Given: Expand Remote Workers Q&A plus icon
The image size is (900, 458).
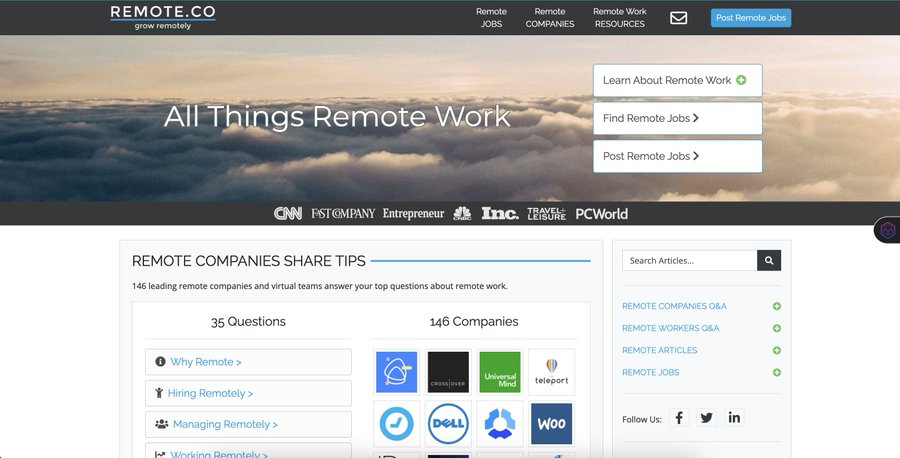Looking at the screenshot, I should 777,328.
